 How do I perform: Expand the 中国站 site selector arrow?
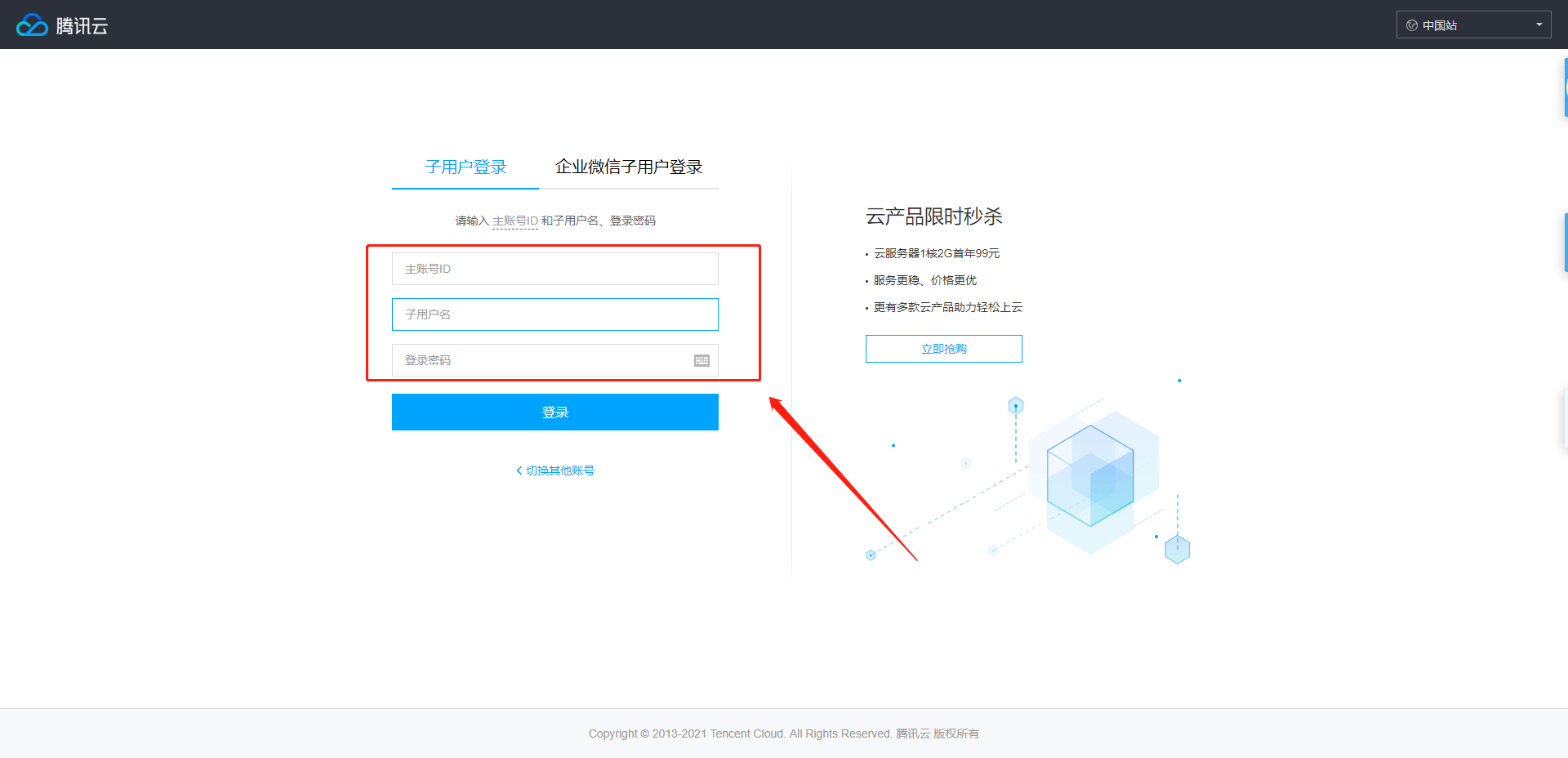pyautogui.click(x=1539, y=25)
